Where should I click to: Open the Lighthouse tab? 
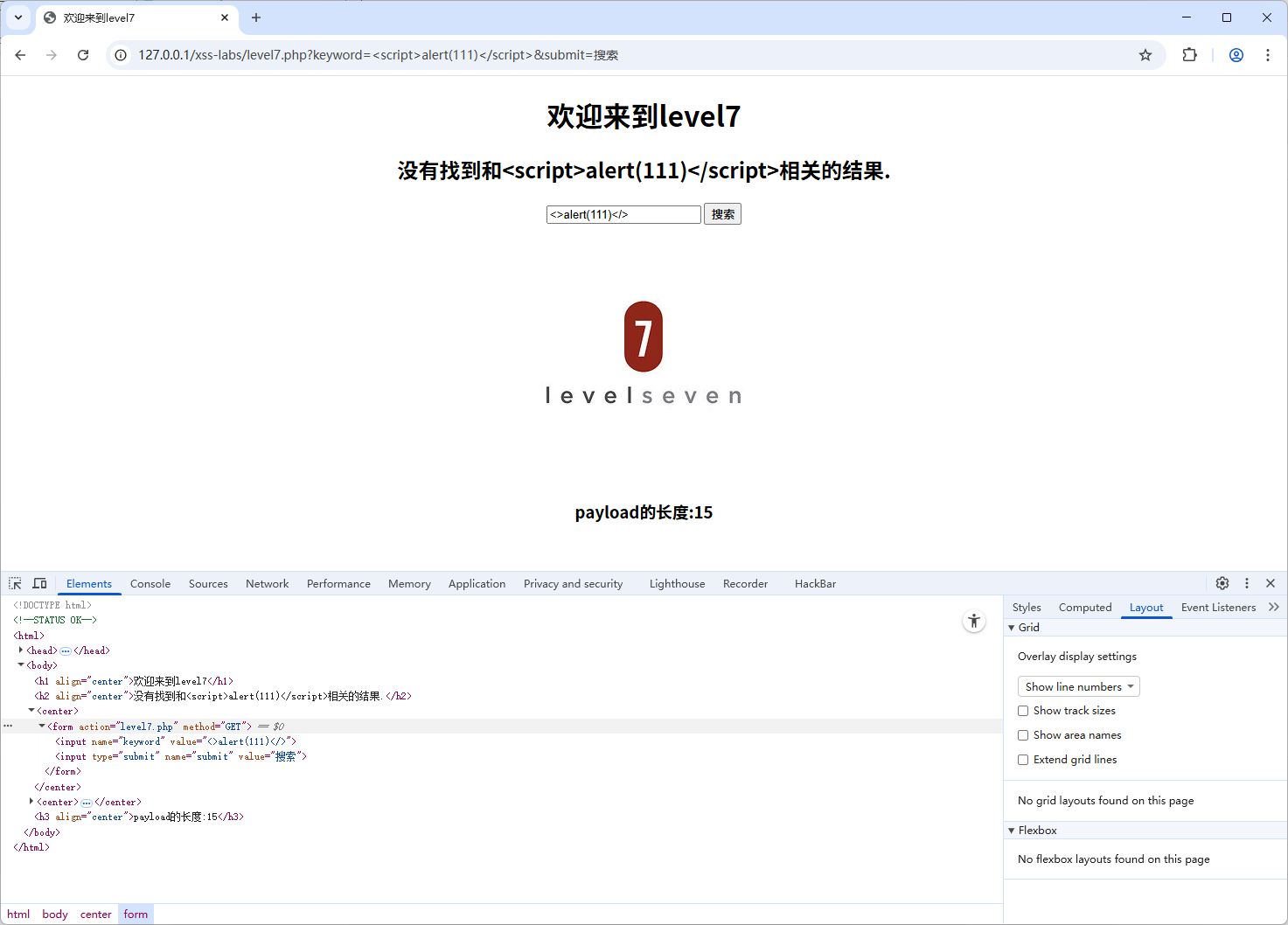tap(677, 584)
